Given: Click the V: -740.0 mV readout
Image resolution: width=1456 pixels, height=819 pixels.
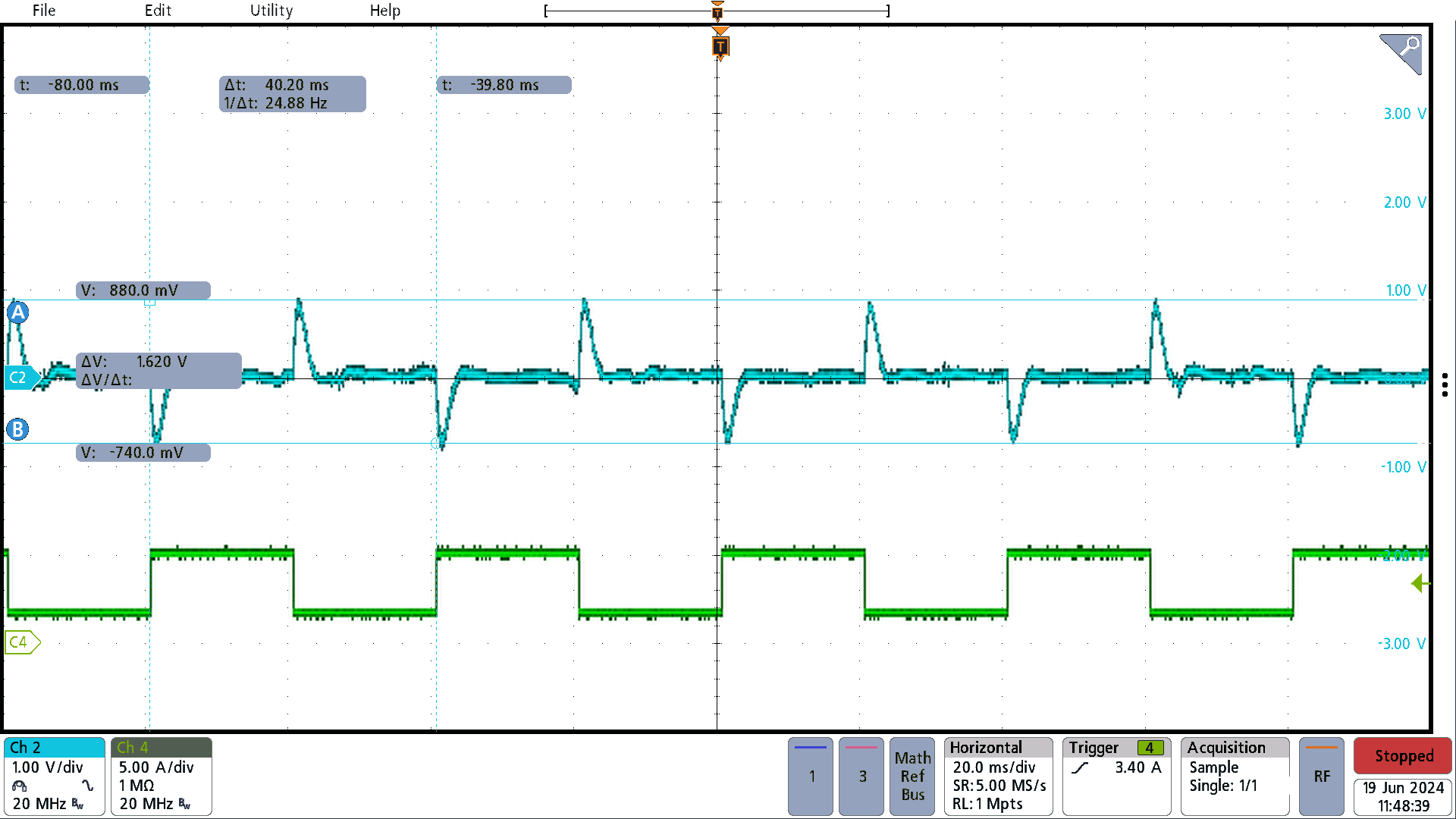Looking at the screenshot, I should click(143, 453).
